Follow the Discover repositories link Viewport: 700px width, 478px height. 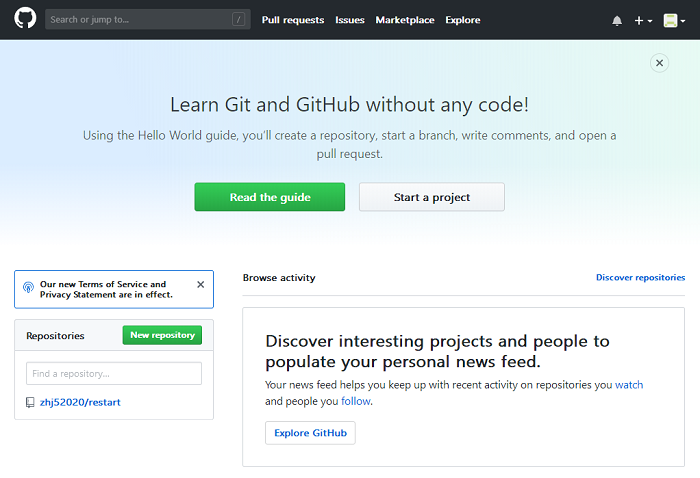(640, 277)
